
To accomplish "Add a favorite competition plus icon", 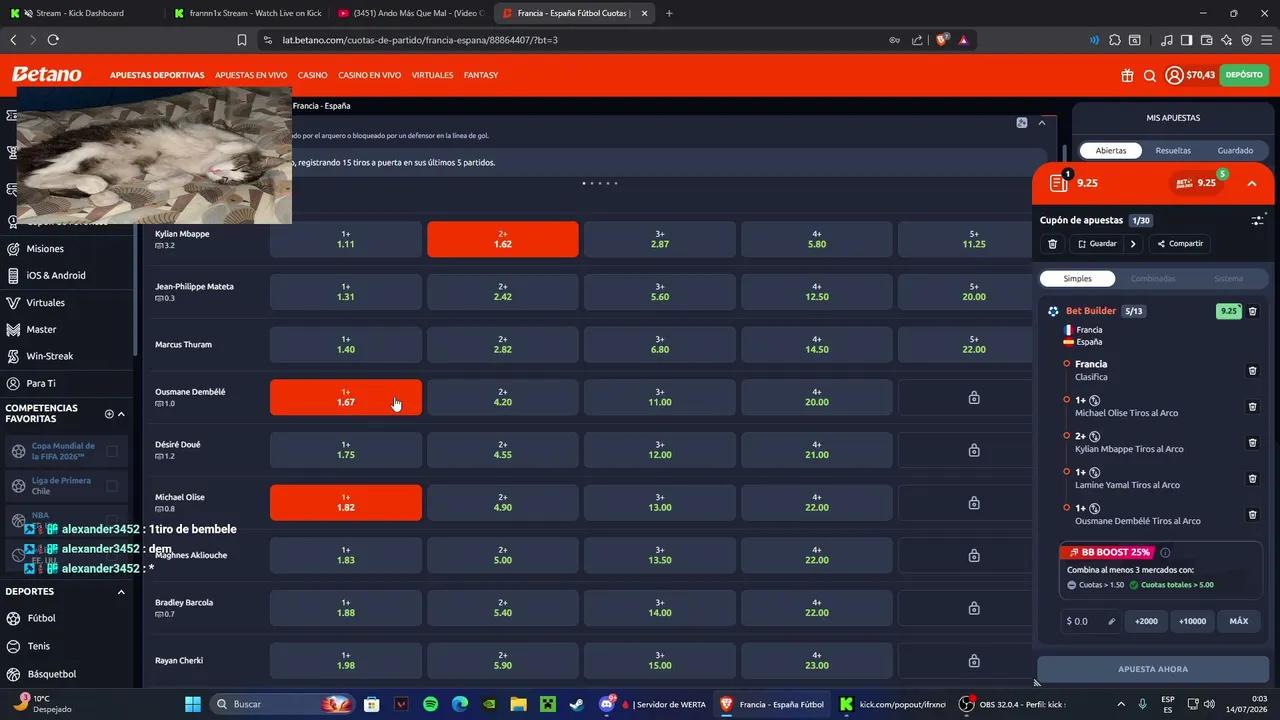I will tap(109, 414).
